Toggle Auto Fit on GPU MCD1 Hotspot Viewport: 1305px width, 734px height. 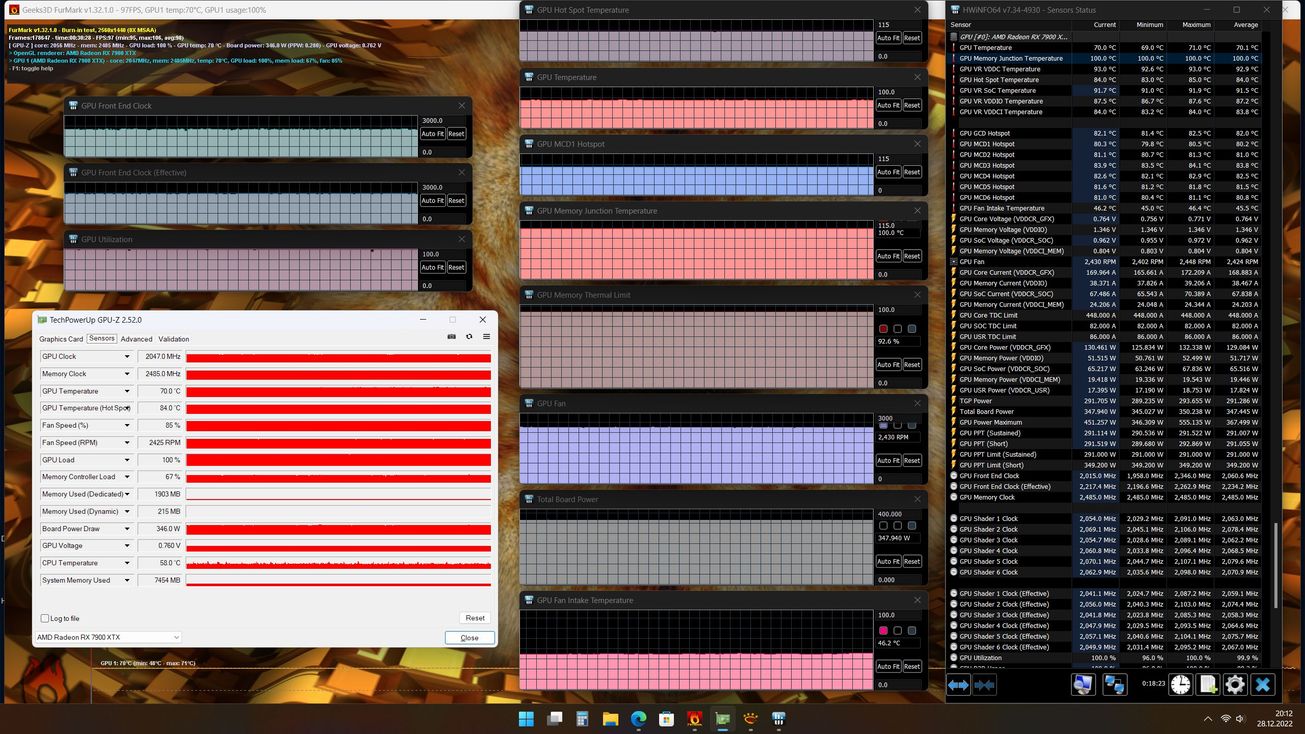click(x=888, y=172)
